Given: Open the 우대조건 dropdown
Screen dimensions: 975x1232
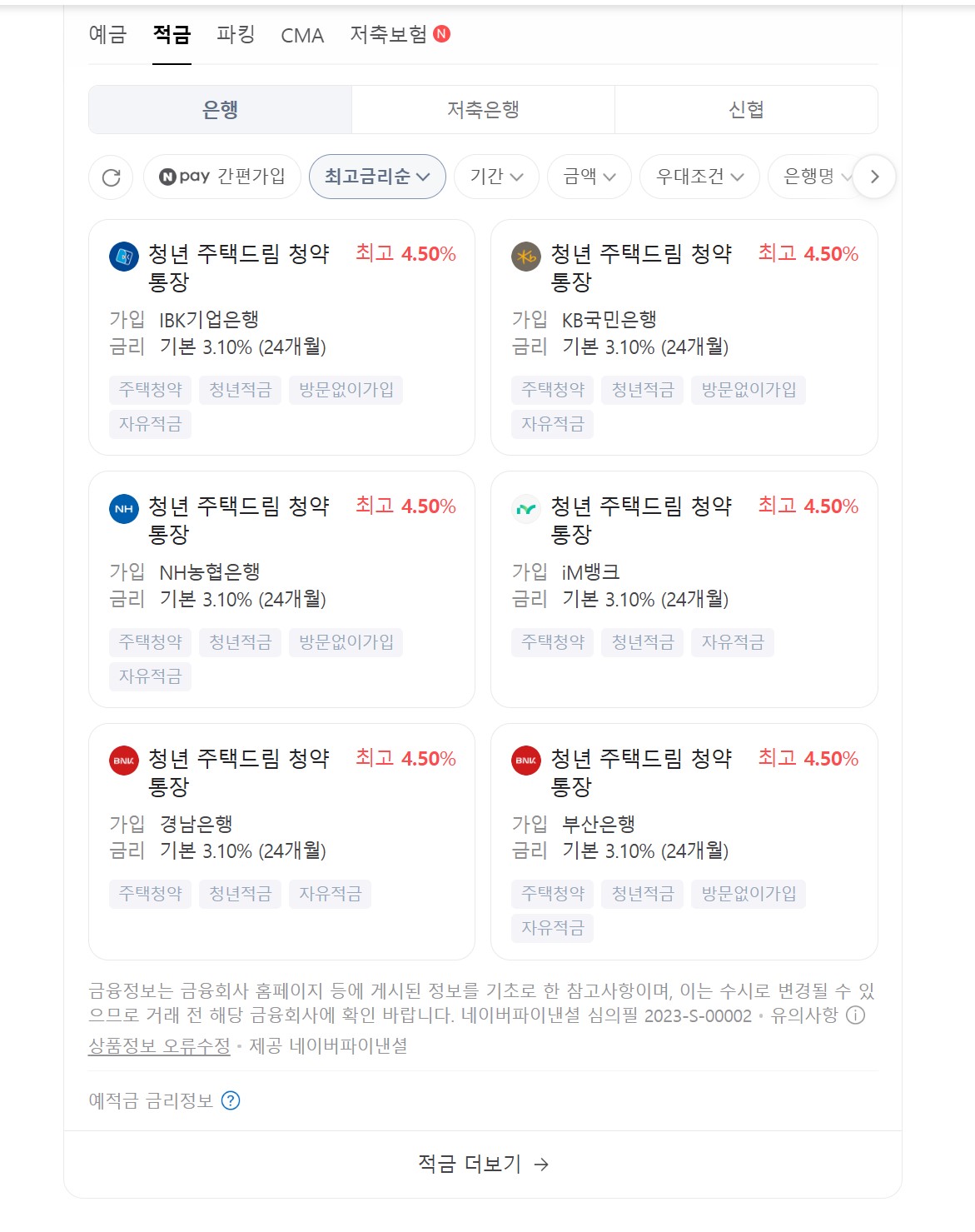Looking at the screenshot, I should click(x=697, y=177).
